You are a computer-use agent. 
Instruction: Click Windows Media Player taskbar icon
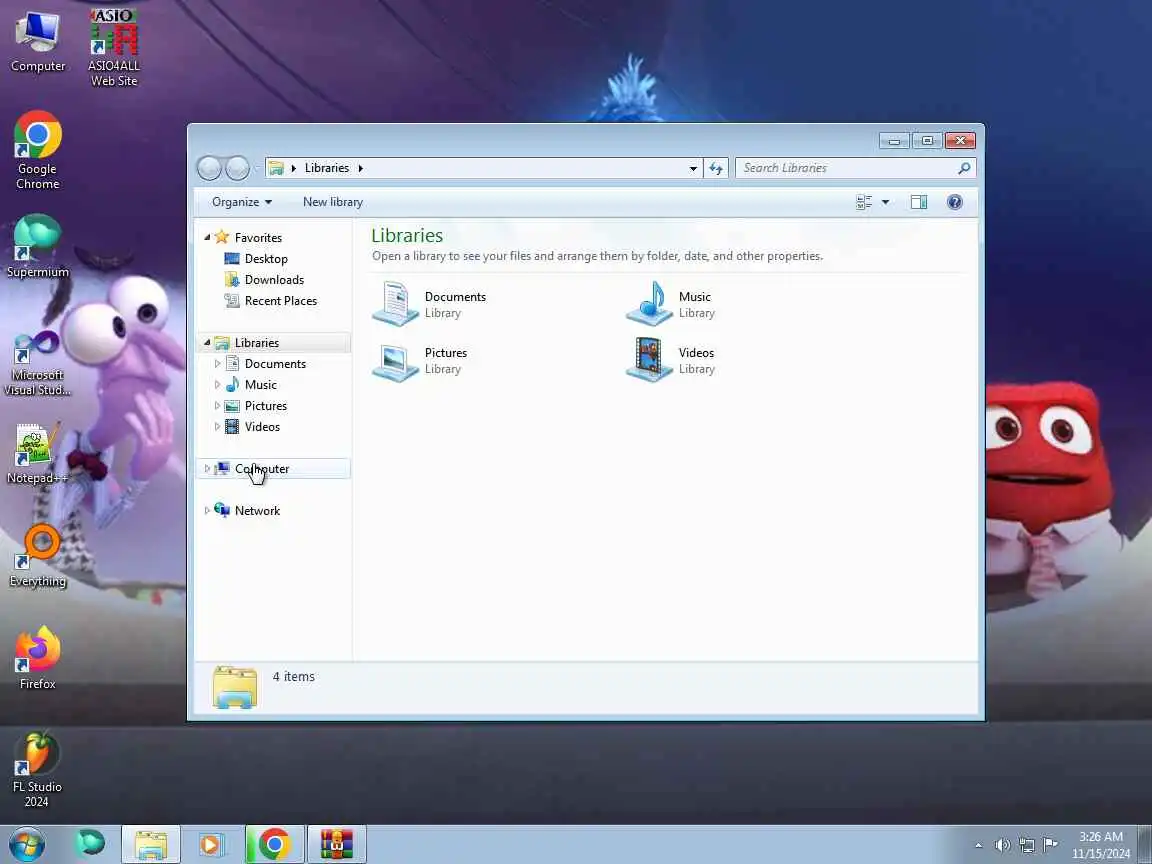click(211, 845)
